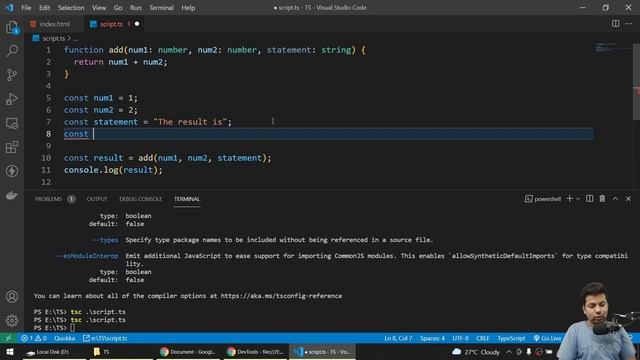The image size is (640, 360).
Task: Click the add function name on line 1
Action: coord(116,50)
